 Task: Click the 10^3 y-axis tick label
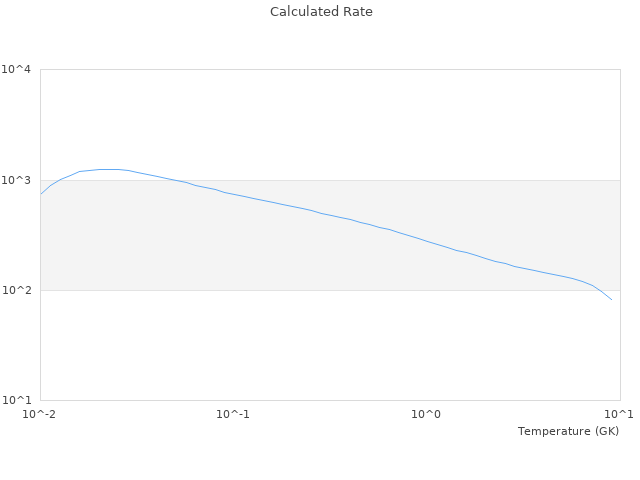17,180
